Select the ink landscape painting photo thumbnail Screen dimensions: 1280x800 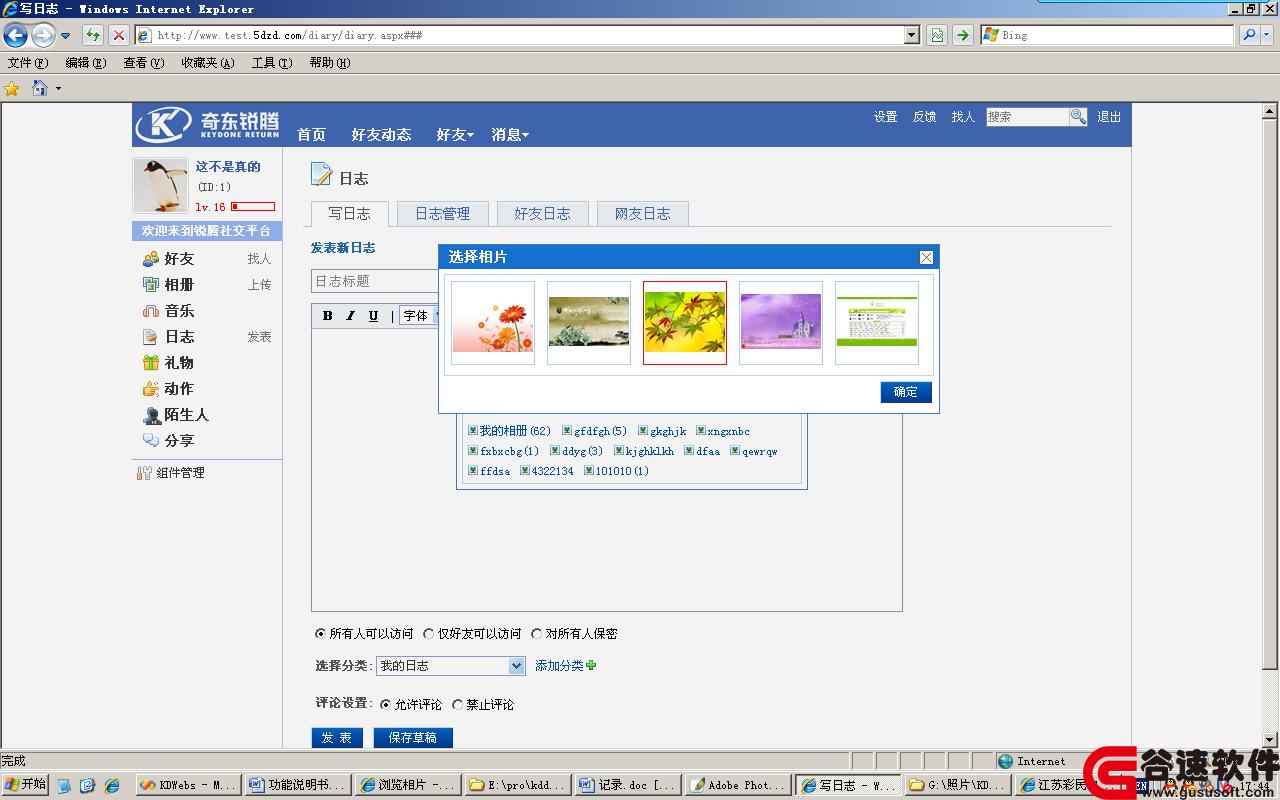(x=589, y=323)
